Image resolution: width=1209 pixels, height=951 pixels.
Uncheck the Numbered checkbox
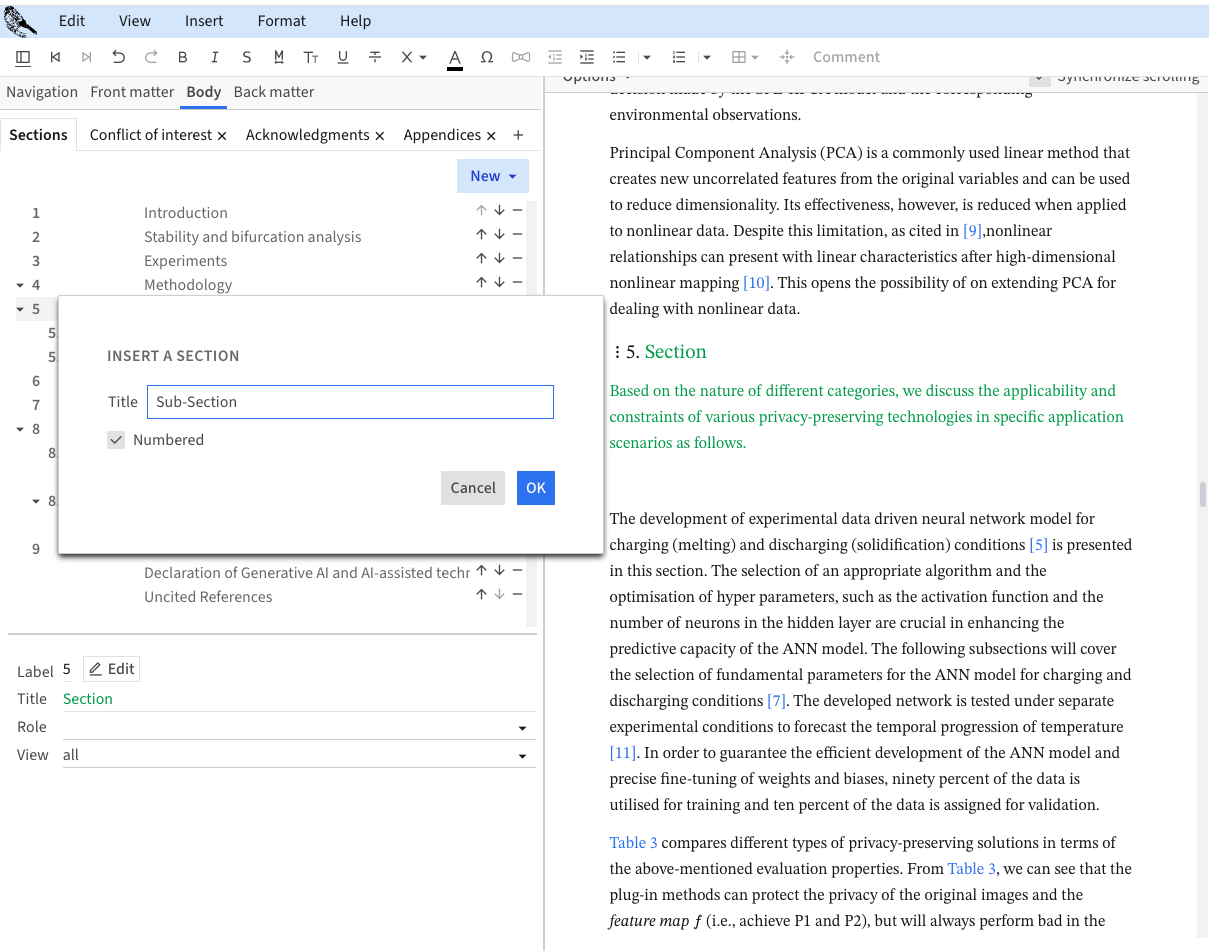coord(117,440)
